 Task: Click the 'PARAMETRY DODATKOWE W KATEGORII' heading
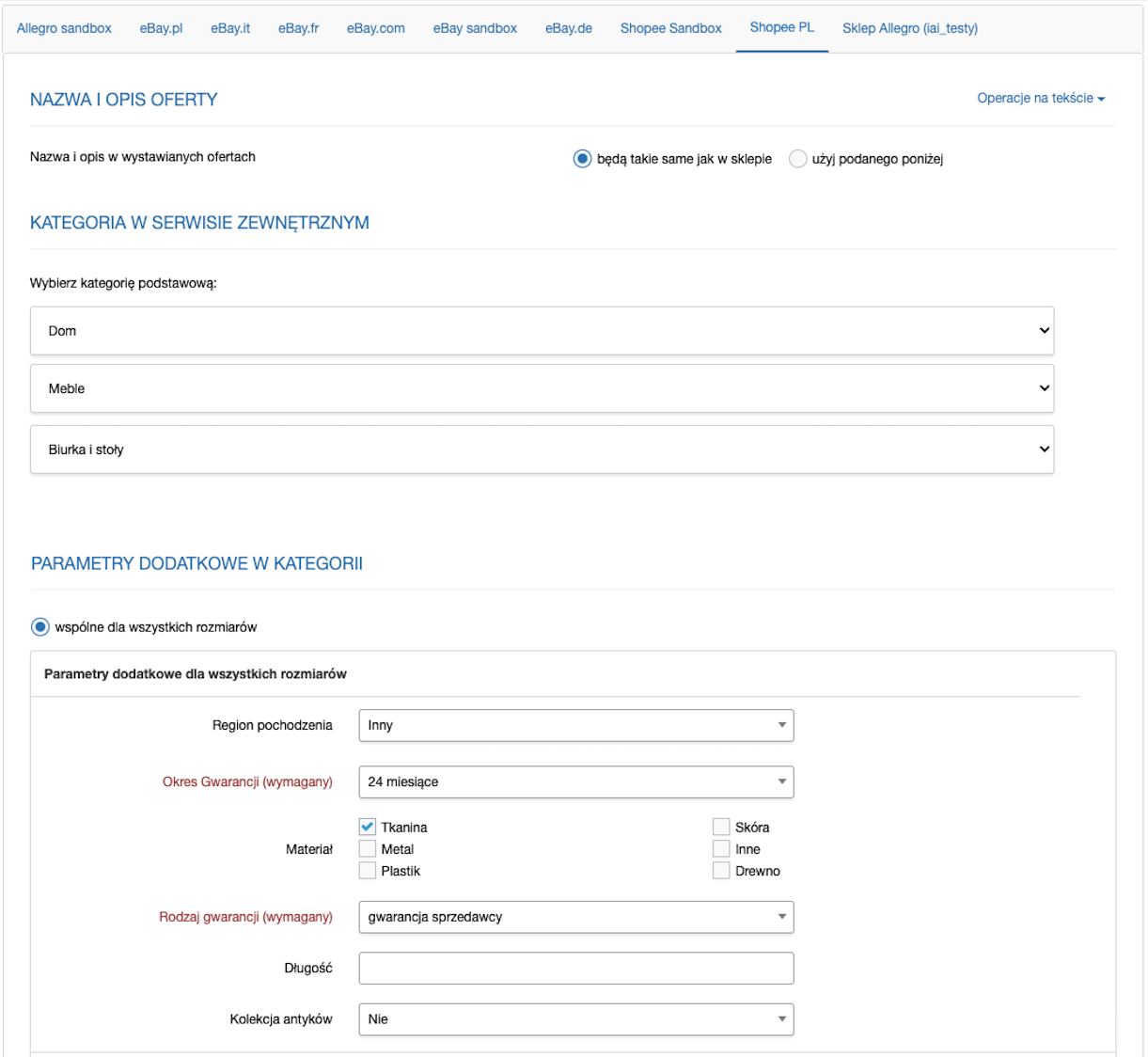197,563
